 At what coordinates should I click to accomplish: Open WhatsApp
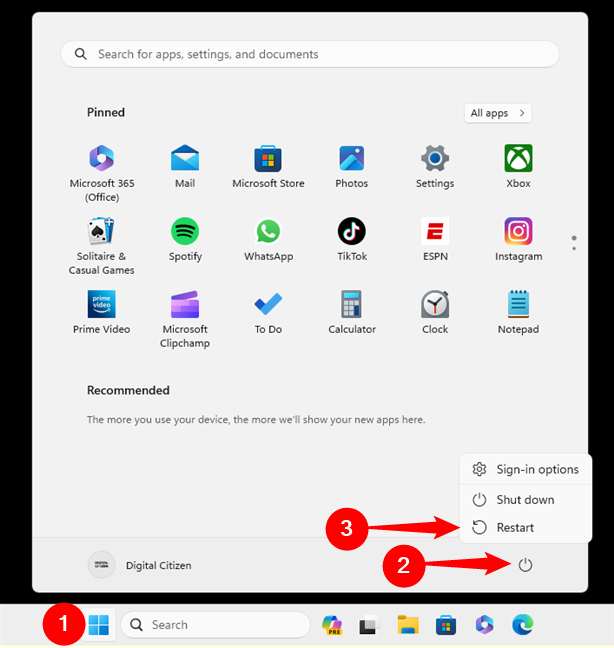click(268, 240)
